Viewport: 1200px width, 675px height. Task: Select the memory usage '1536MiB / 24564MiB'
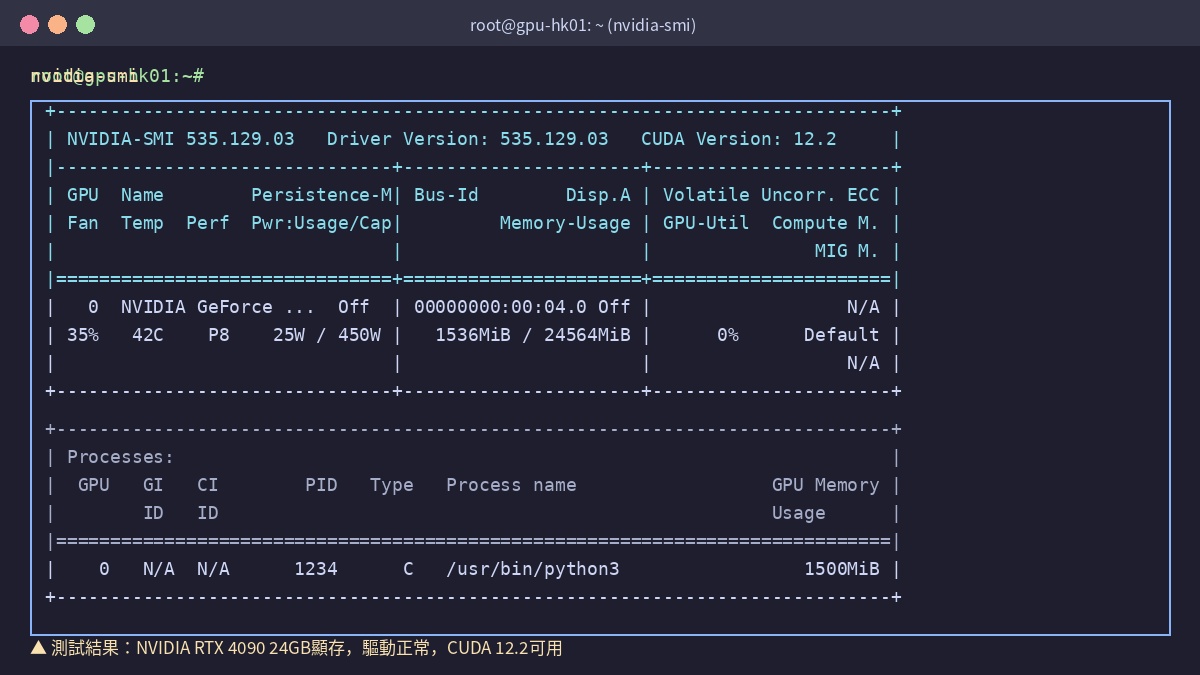click(533, 335)
